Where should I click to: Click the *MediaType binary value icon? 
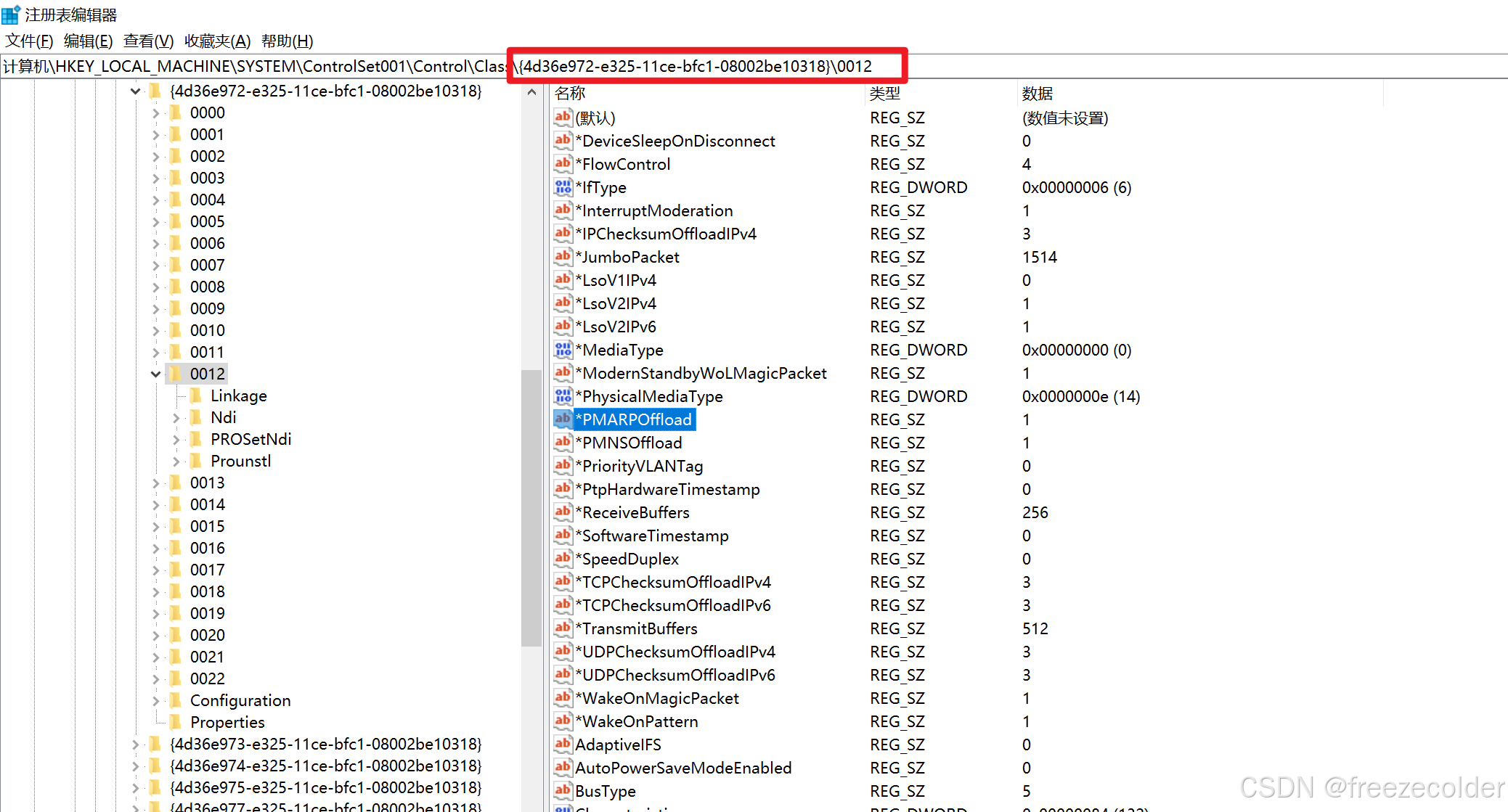click(x=563, y=350)
